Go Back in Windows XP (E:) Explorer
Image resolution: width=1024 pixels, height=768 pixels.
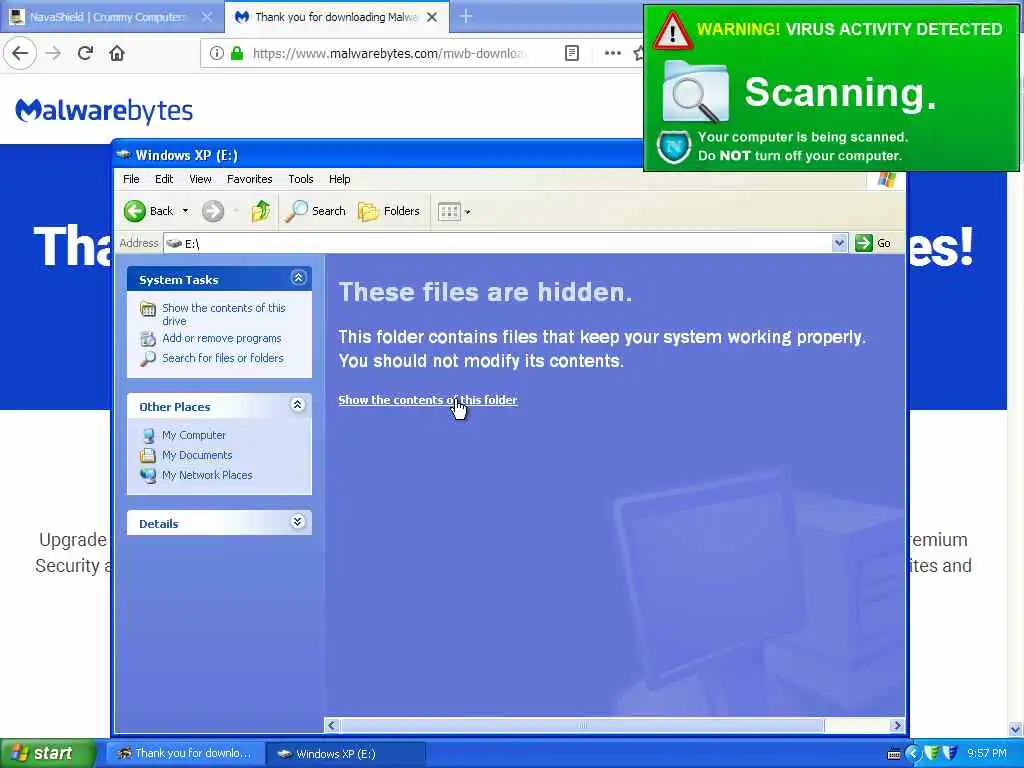click(x=149, y=211)
